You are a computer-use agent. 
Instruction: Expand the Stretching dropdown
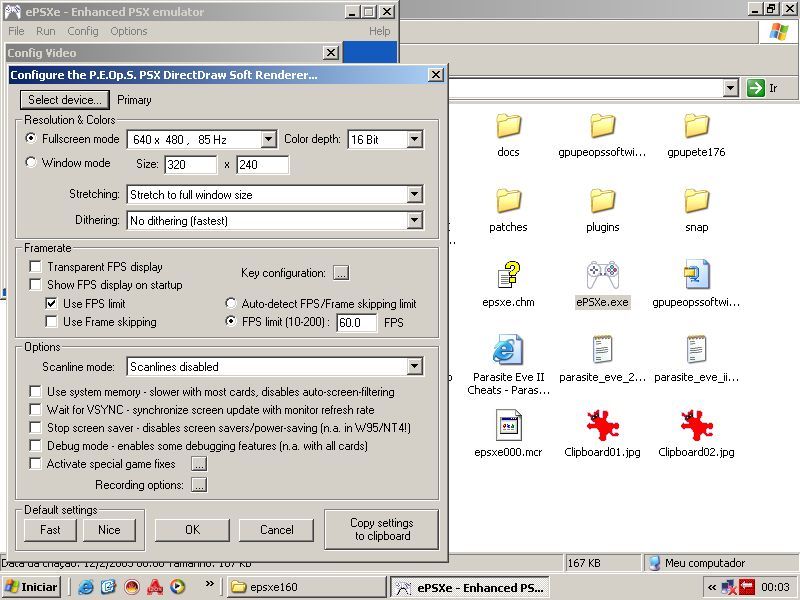click(x=414, y=194)
